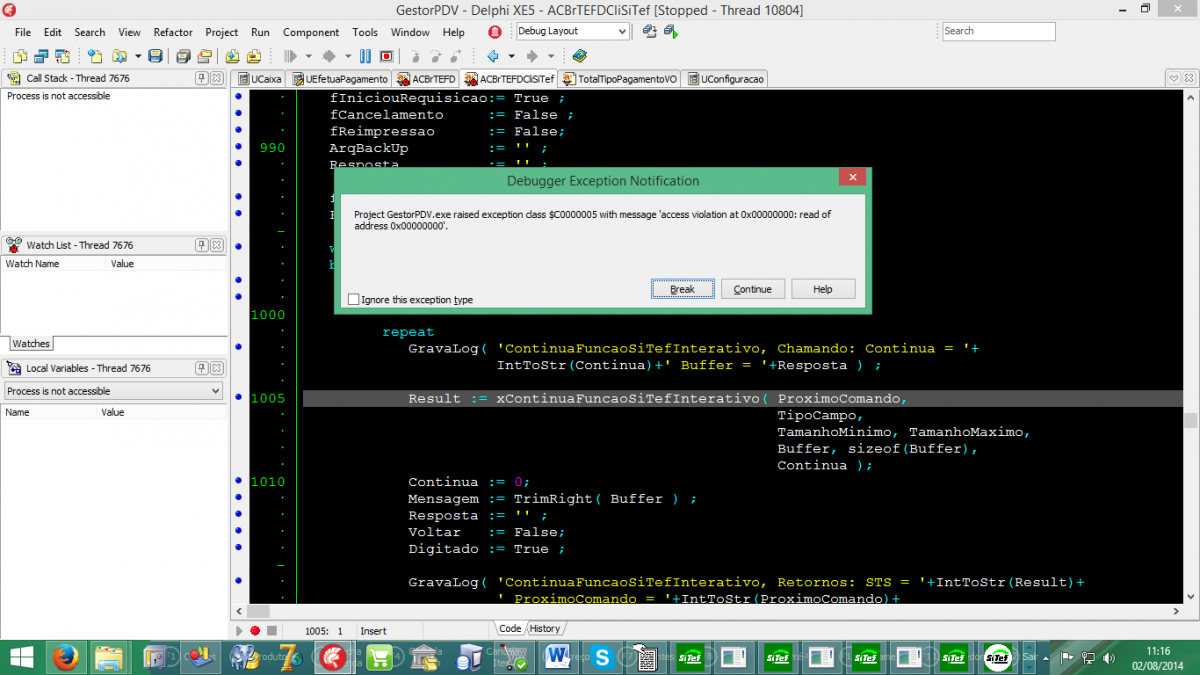Click the Watch Name column header

[54, 264]
